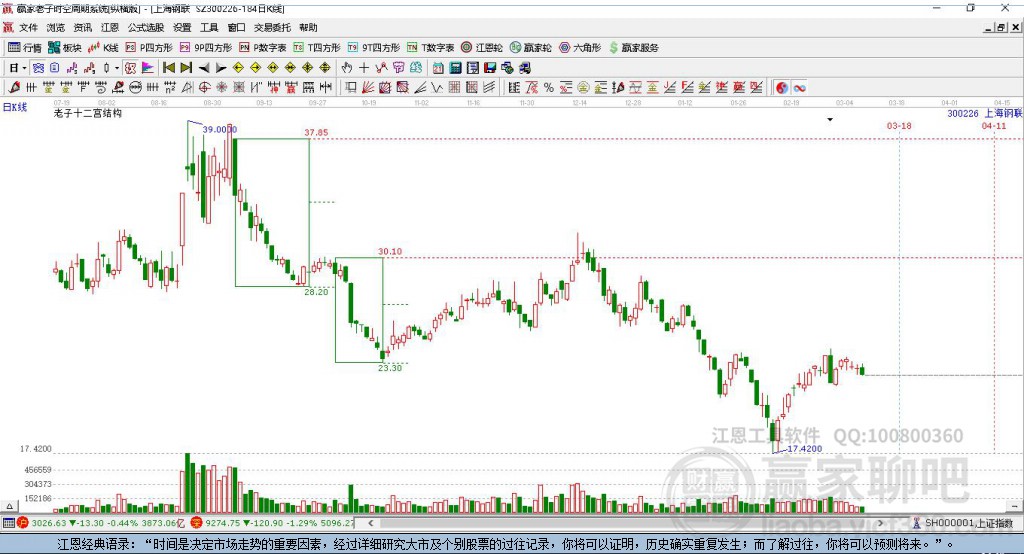Open the T四方形 tool
This screenshot has height=554, width=1024.
tap(317, 48)
